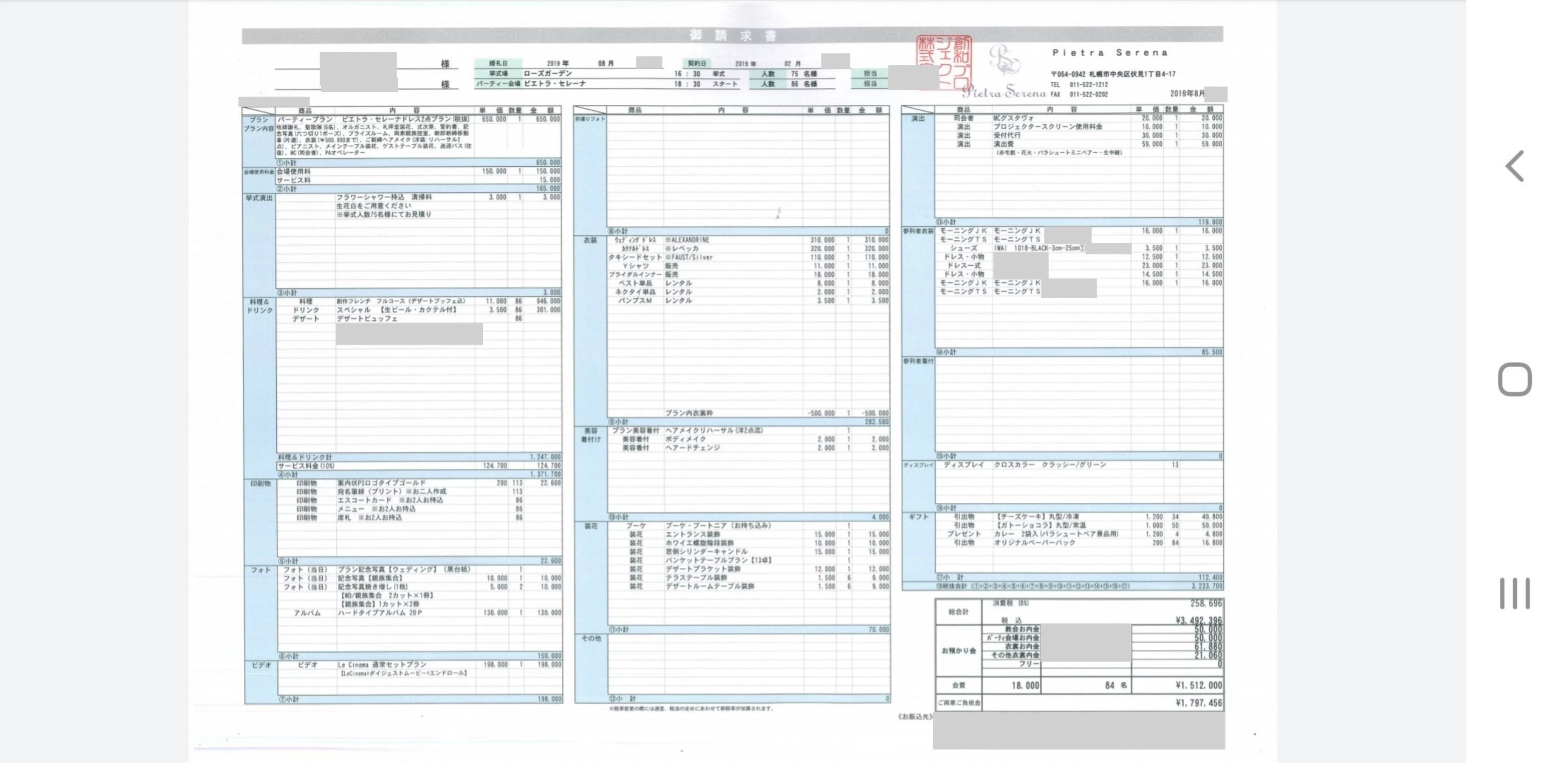Tap the '生花白をご用意ください' note

click(x=373, y=206)
